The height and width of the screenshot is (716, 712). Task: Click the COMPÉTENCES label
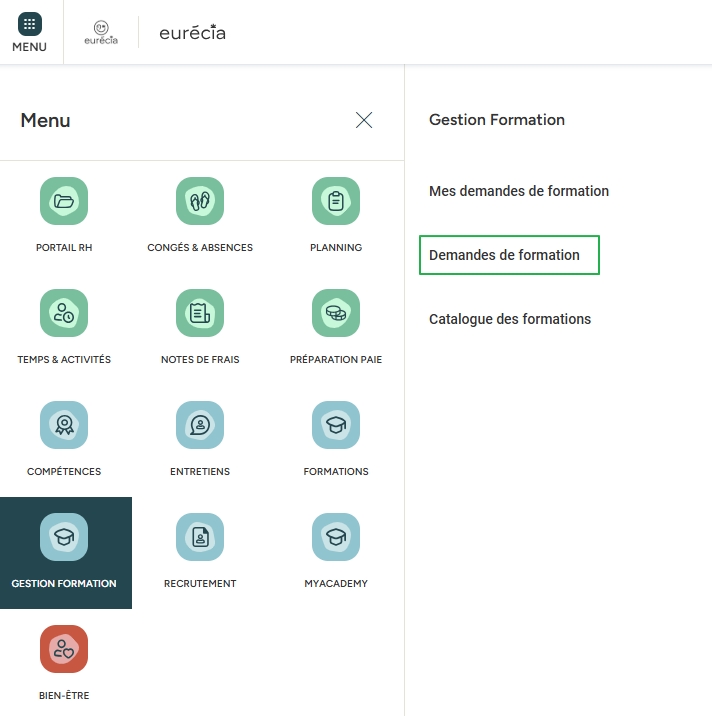[64, 471]
